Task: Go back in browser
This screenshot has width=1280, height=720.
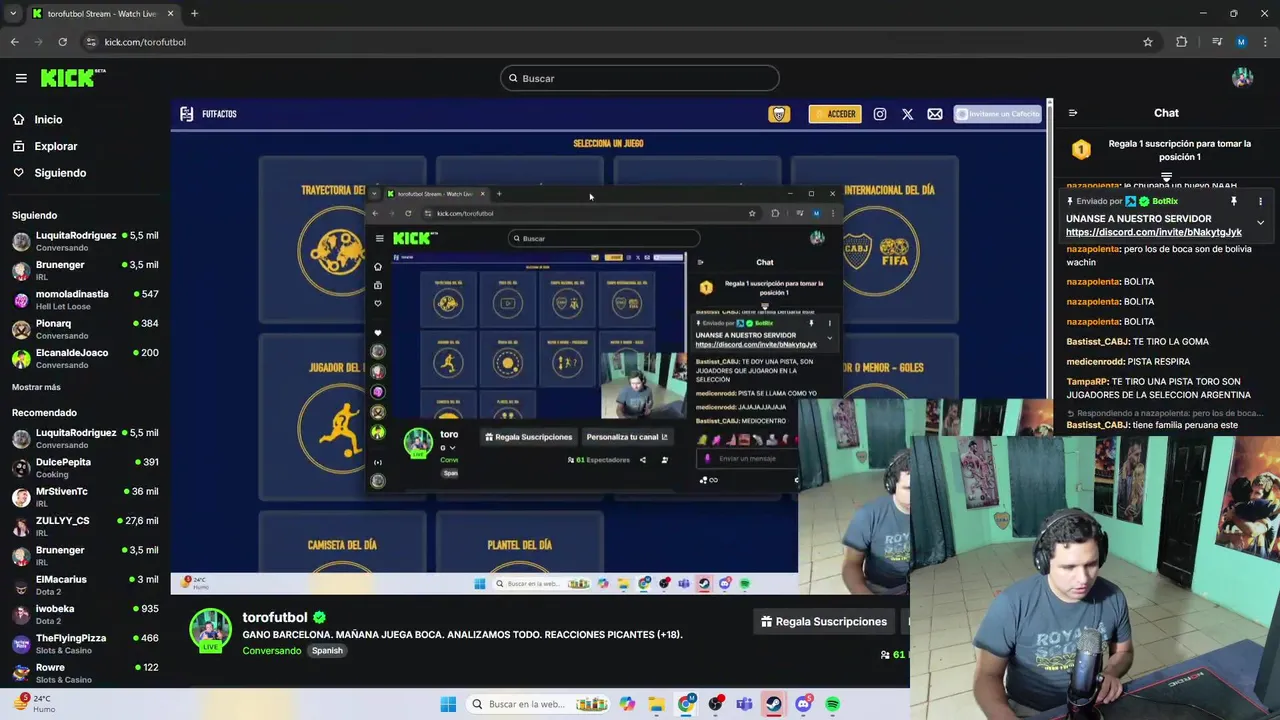Action: point(14,42)
